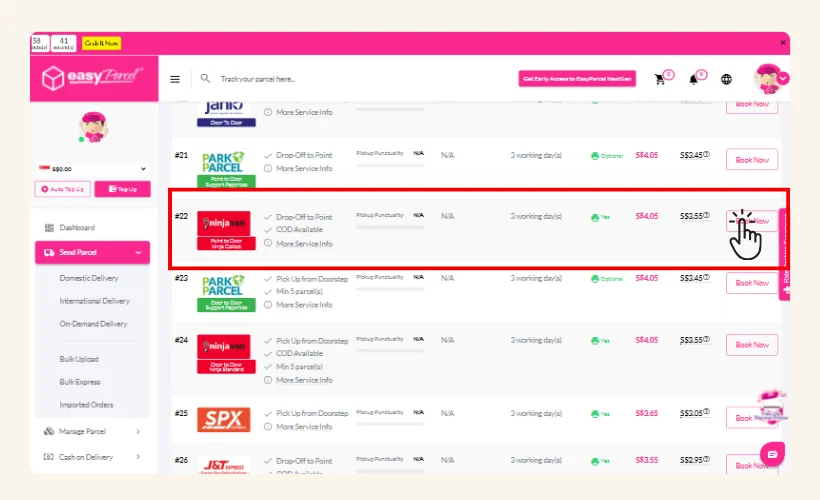Open the Dashboard menu item

77,228
